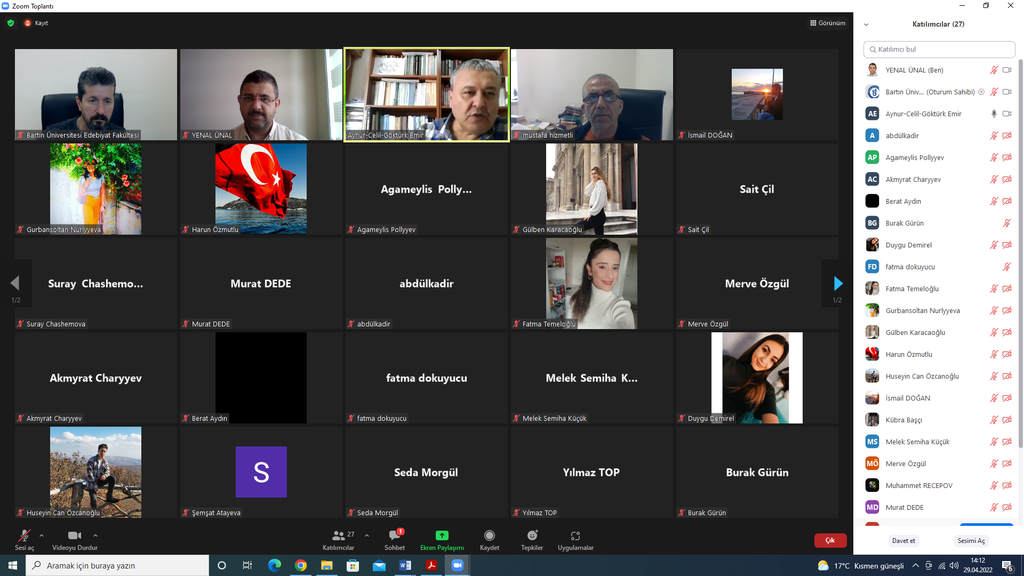Viewport: 1024px width, 576px height.
Task: Expand video options arrow beside Videoyu Durdur
Action: tap(95, 536)
